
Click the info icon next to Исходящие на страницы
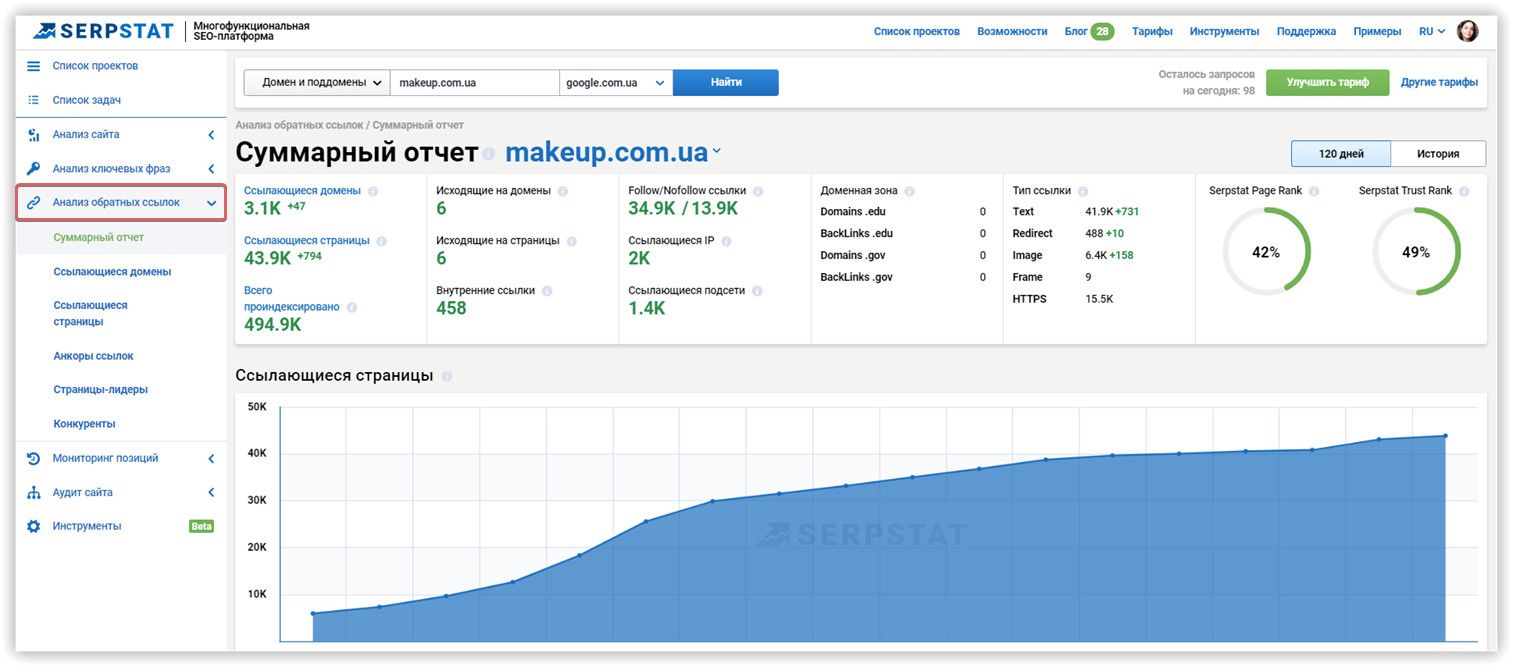571,241
